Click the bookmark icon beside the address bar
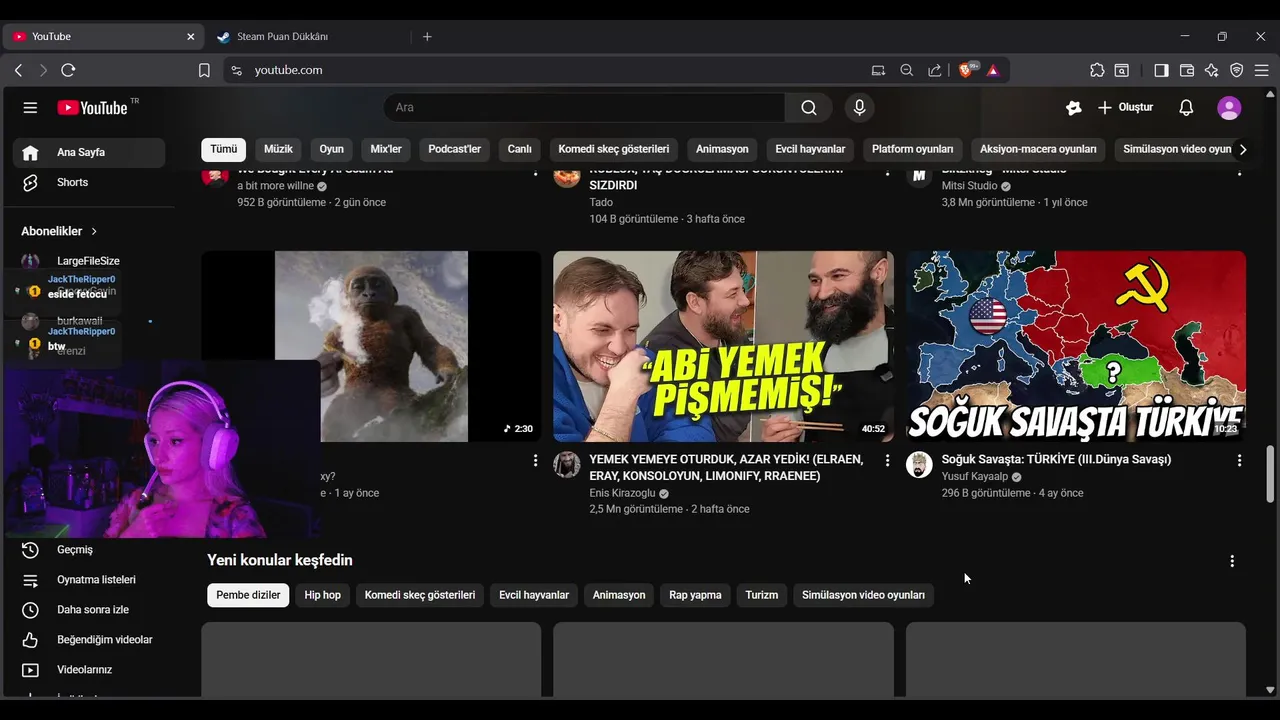 pyautogui.click(x=204, y=70)
